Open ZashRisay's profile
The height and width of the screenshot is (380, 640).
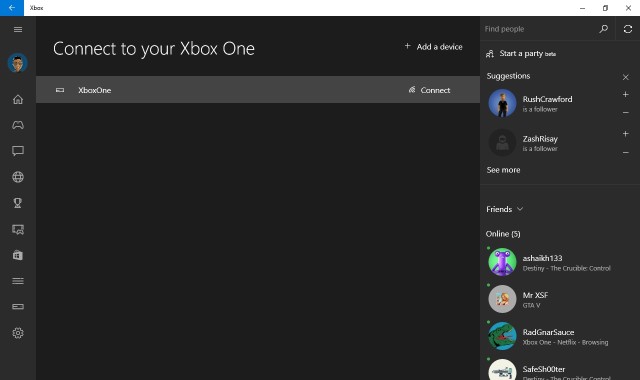click(540, 139)
